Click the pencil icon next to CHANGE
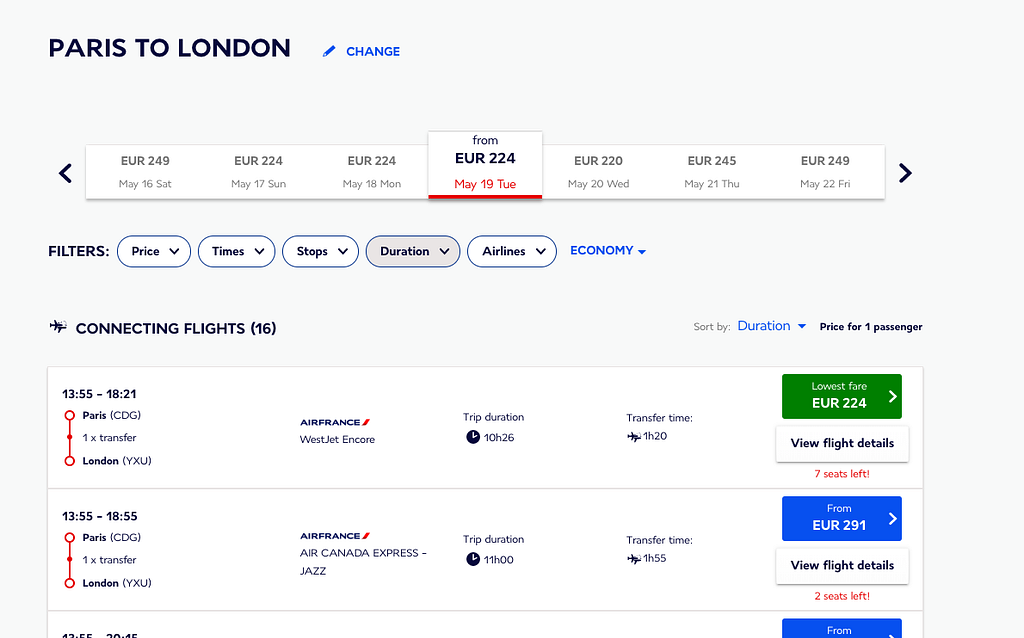Screen dimensions: 1024x638 coord(329,52)
